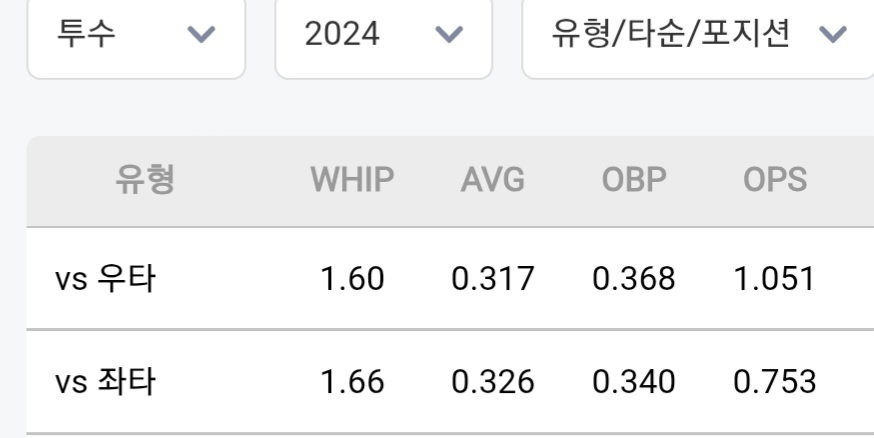Click WHIP value 1.60 for 우타

[352, 279]
